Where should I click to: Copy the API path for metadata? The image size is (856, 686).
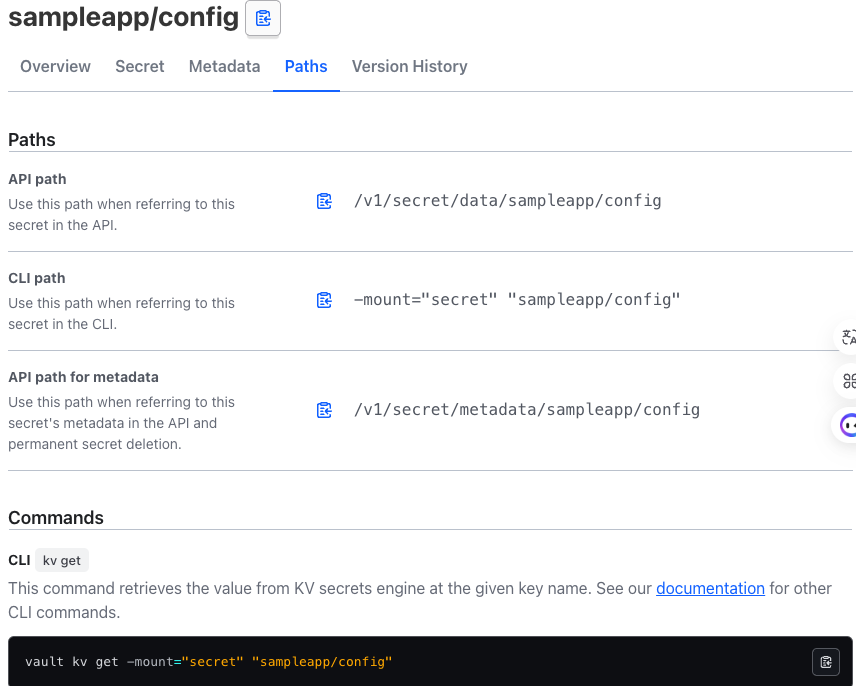[x=324, y=410]
